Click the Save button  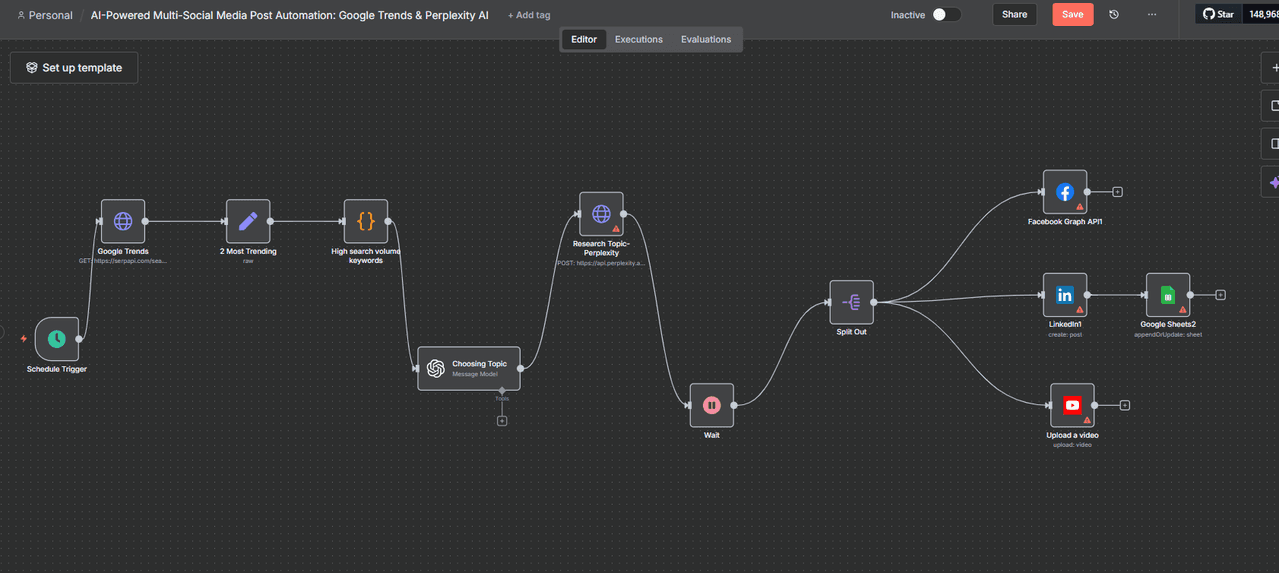(1072, 15)
